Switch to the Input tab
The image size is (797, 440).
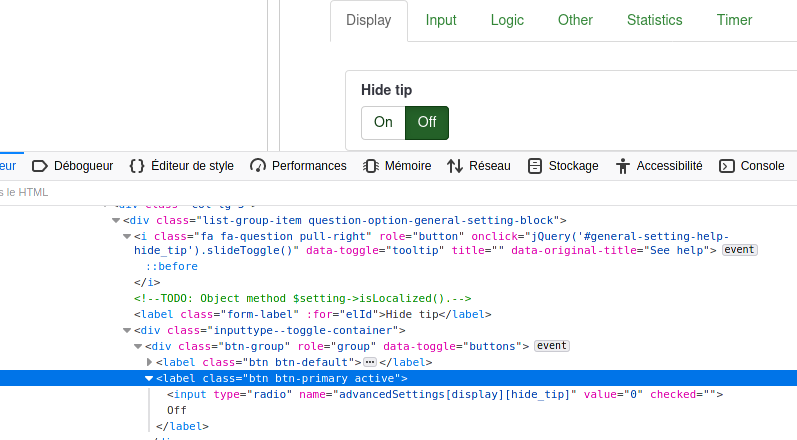(x=441, y=20)
